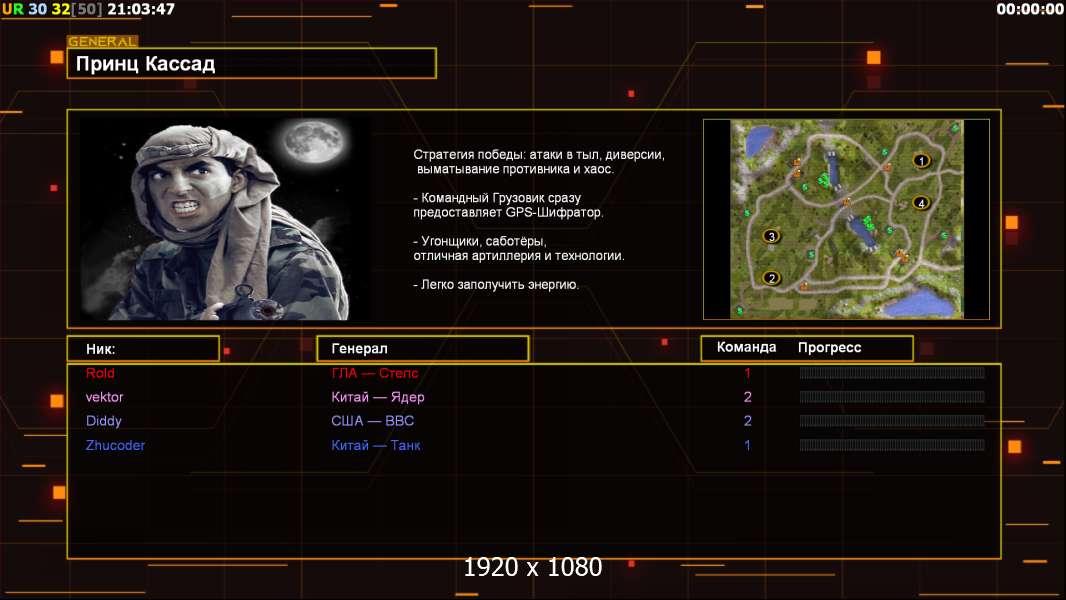This screenshot has width=1066, height=600.
Task: Click the Команда column label
Action: pos(746,347)
